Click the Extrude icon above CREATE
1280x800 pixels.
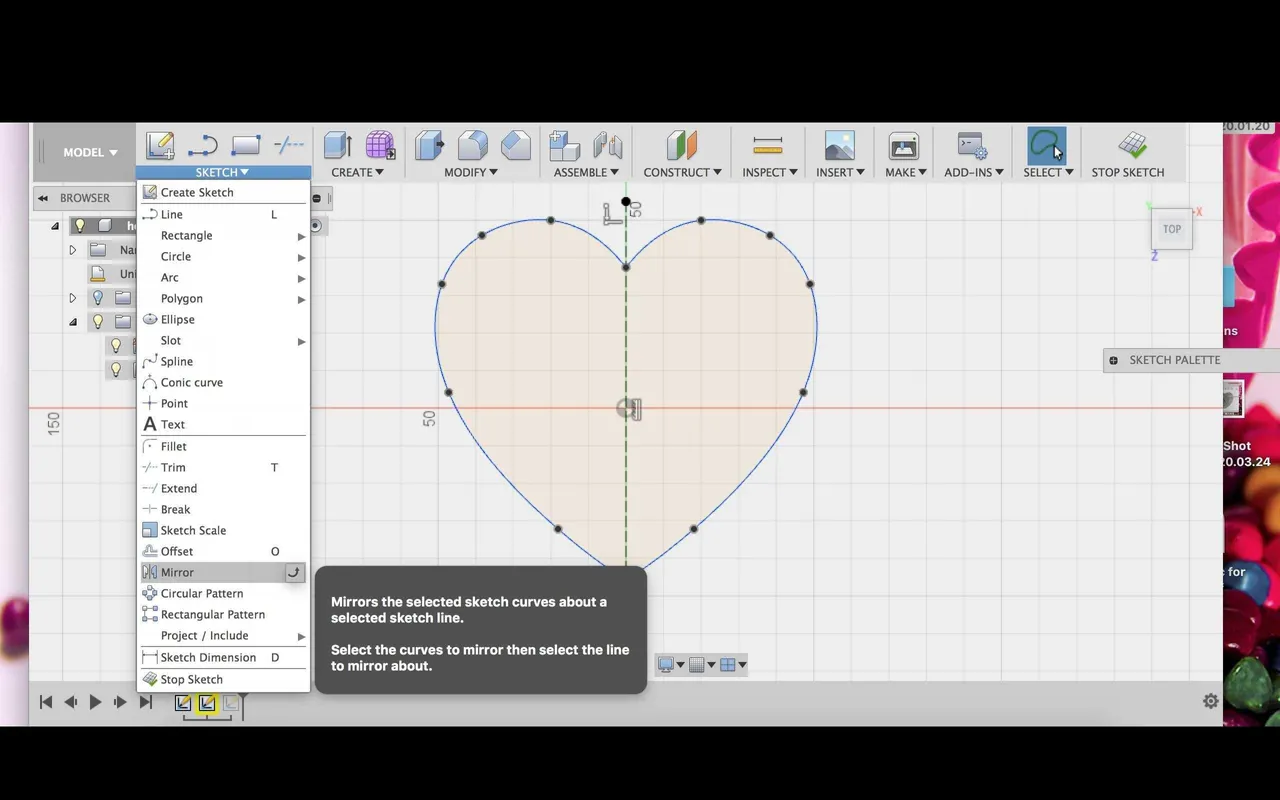(338, 146)
